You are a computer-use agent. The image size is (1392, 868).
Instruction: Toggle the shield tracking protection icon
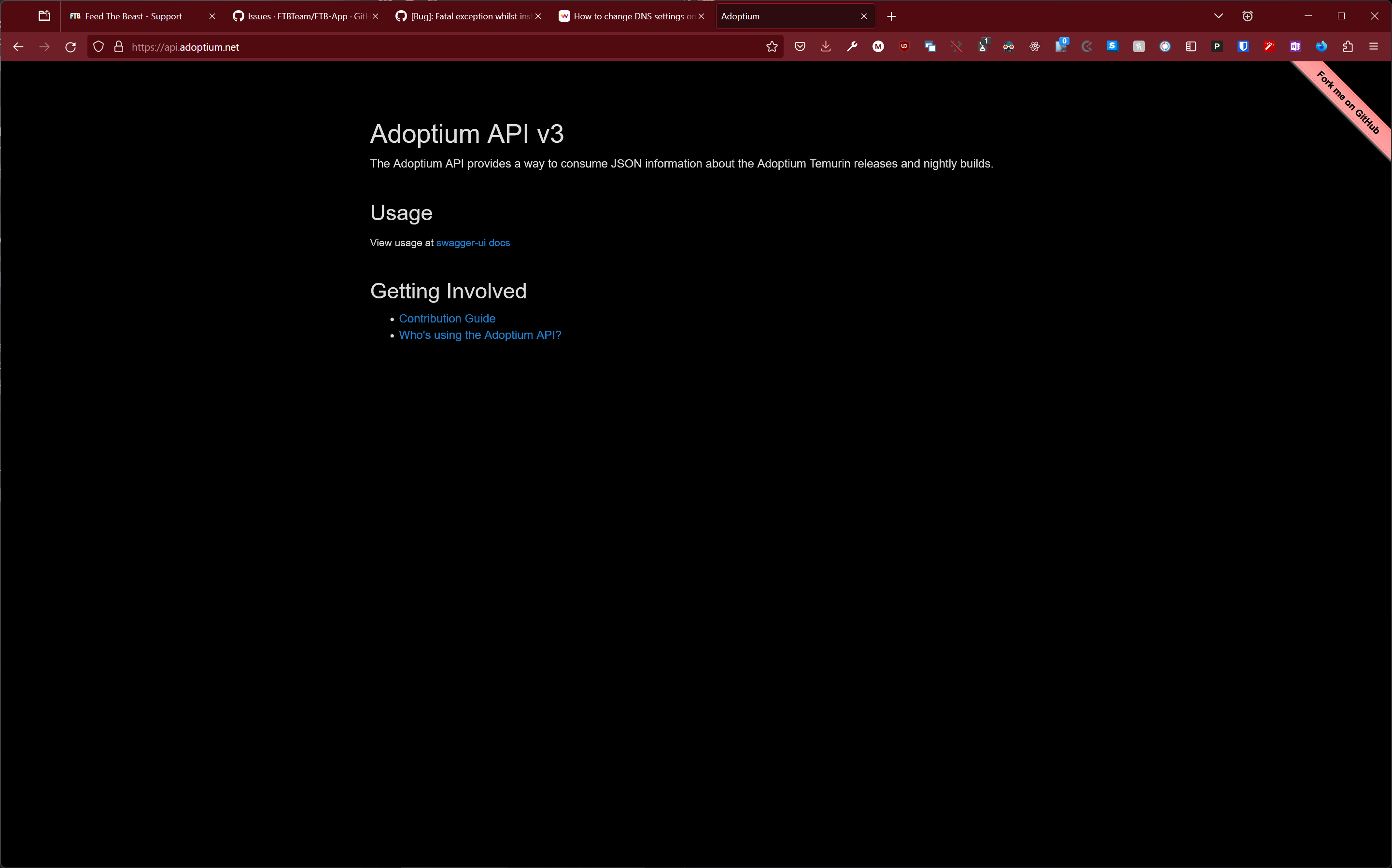98,46
